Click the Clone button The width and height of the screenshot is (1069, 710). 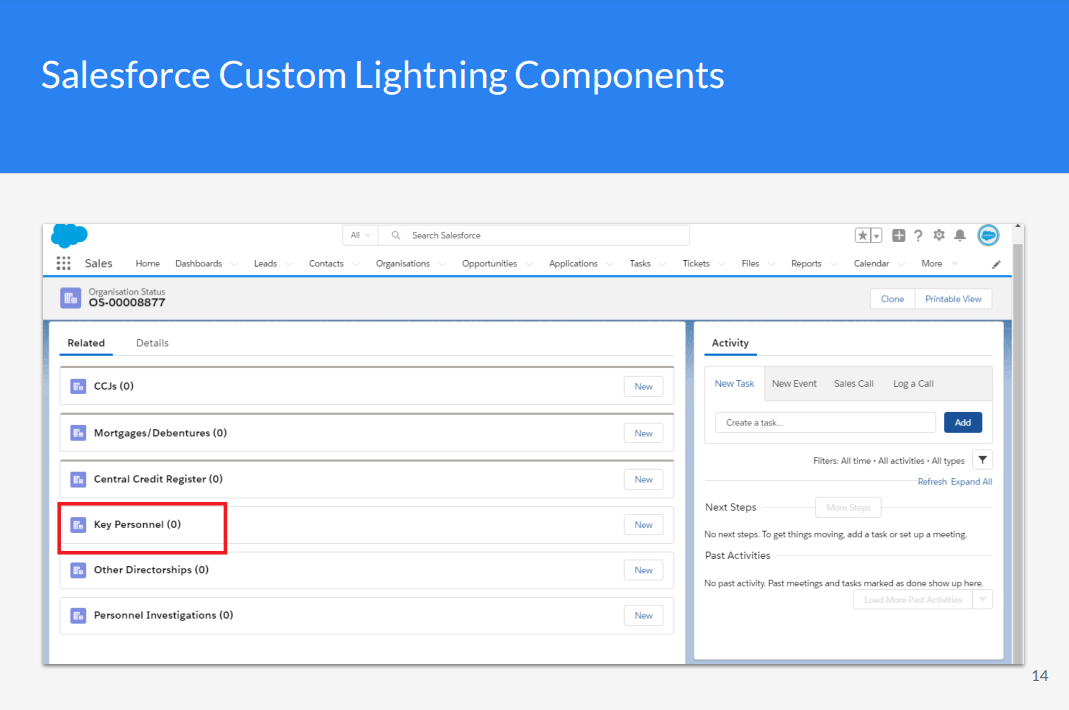pyautogui.click(x=892, y=299)
